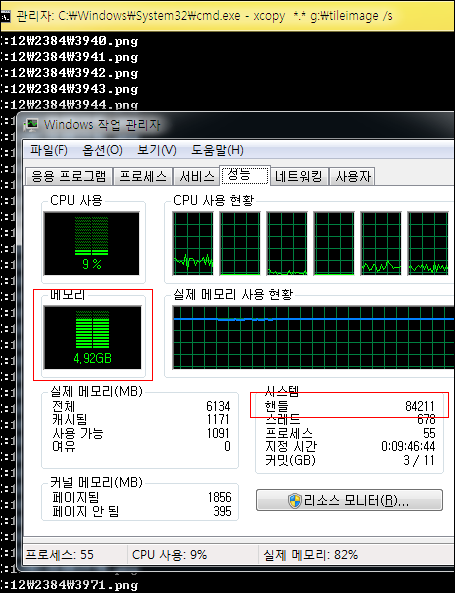Screen dimensions: 455x593
Task: Click the cmd.exe icon in the title bar
Action: (5, 16)
